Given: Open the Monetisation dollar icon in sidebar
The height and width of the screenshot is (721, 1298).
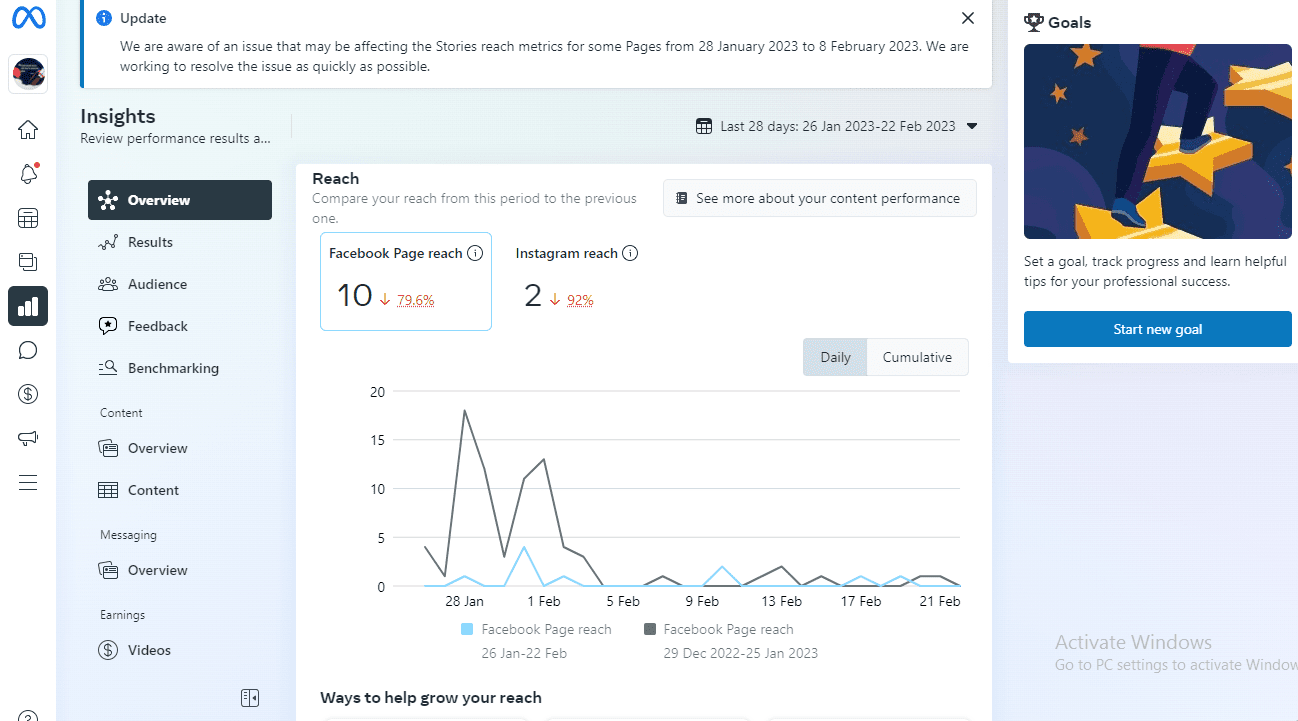Looking at the screenshot, I should 28,394.
